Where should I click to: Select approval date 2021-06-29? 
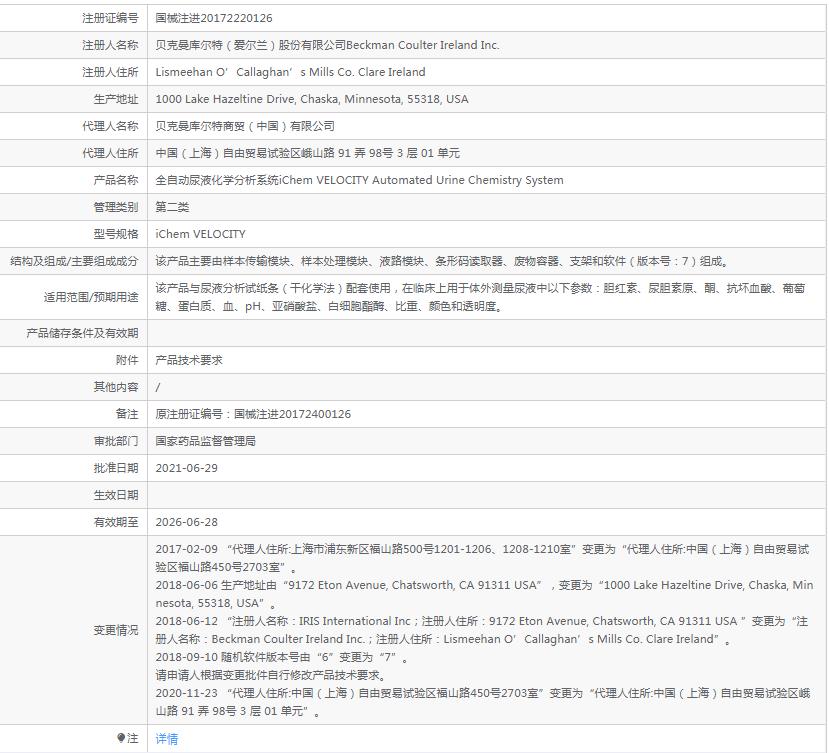(x=187, y=467)
